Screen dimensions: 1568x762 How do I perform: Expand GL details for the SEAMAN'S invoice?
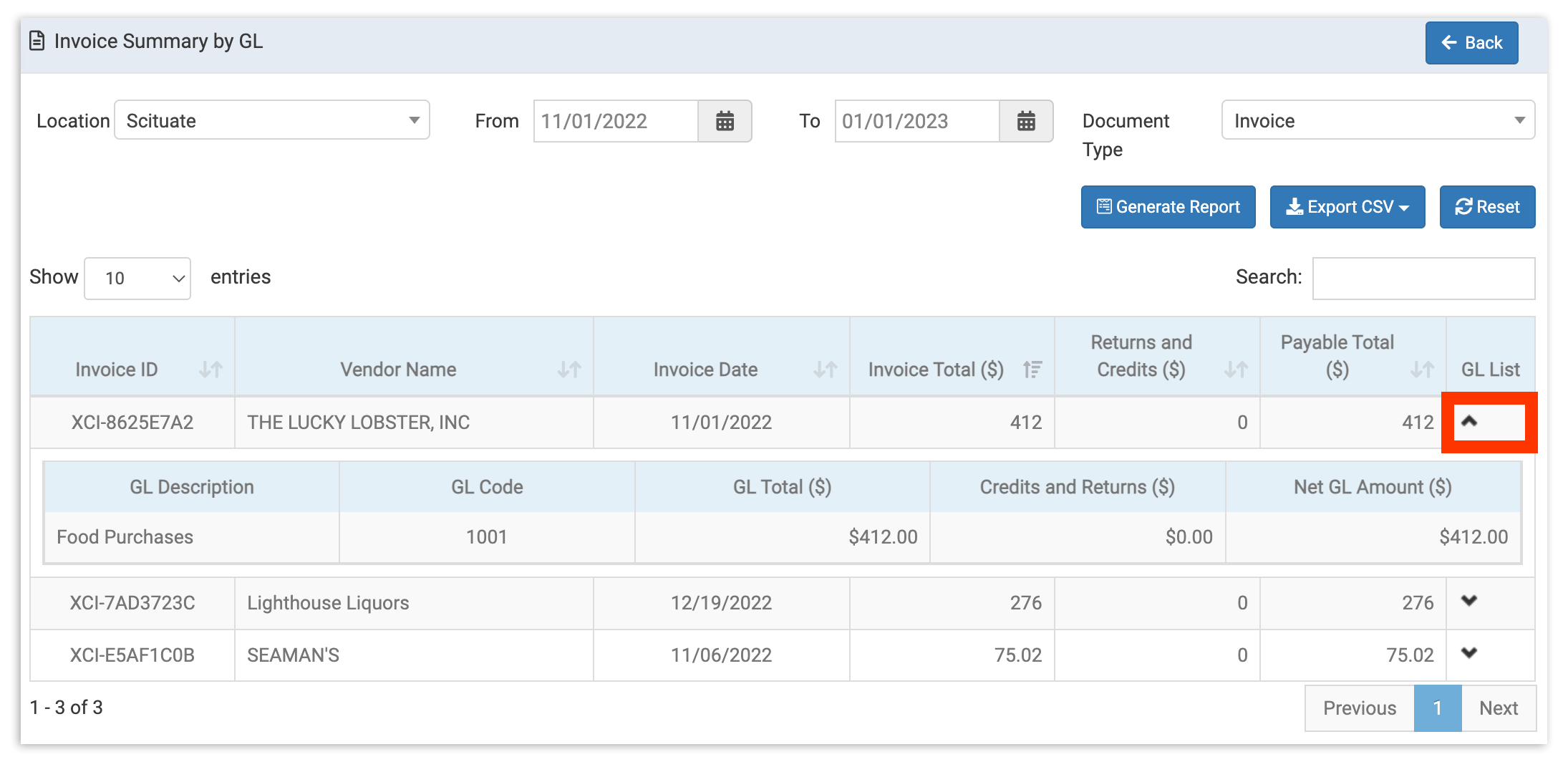click(1471, 654)
